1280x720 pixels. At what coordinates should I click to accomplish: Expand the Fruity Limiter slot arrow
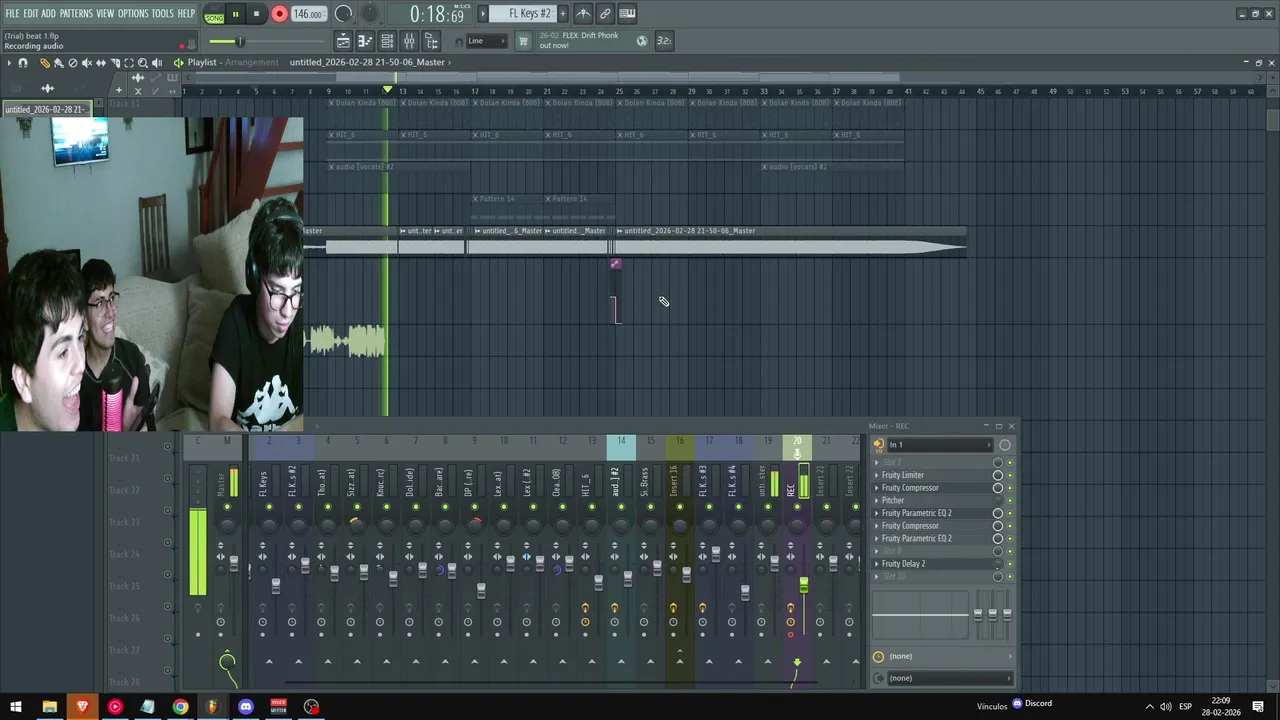877,475
